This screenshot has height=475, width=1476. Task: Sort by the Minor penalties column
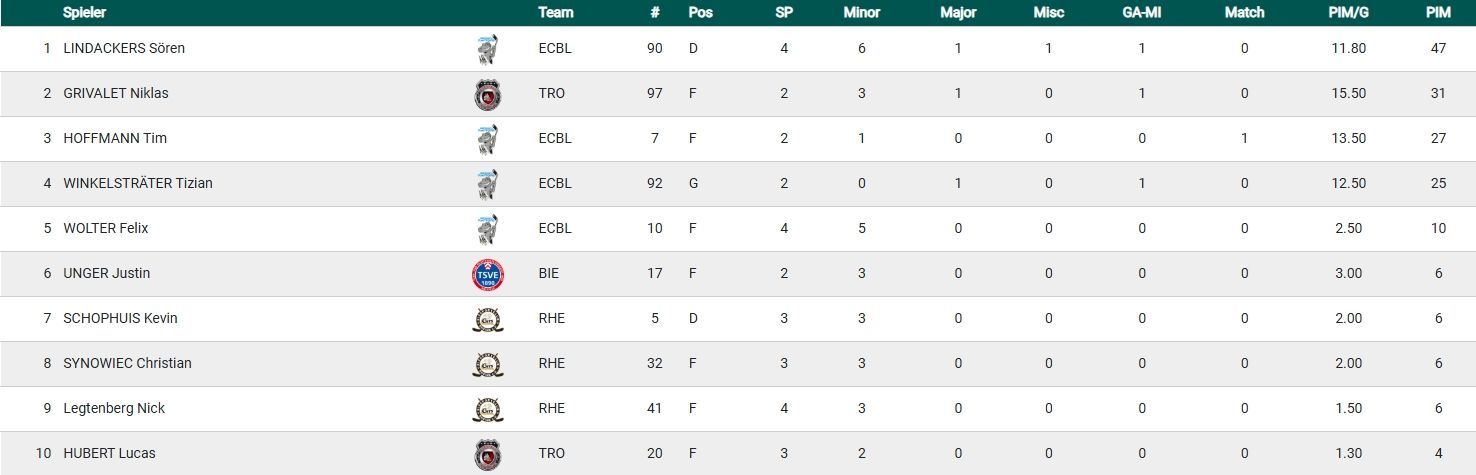click(861, 13)
